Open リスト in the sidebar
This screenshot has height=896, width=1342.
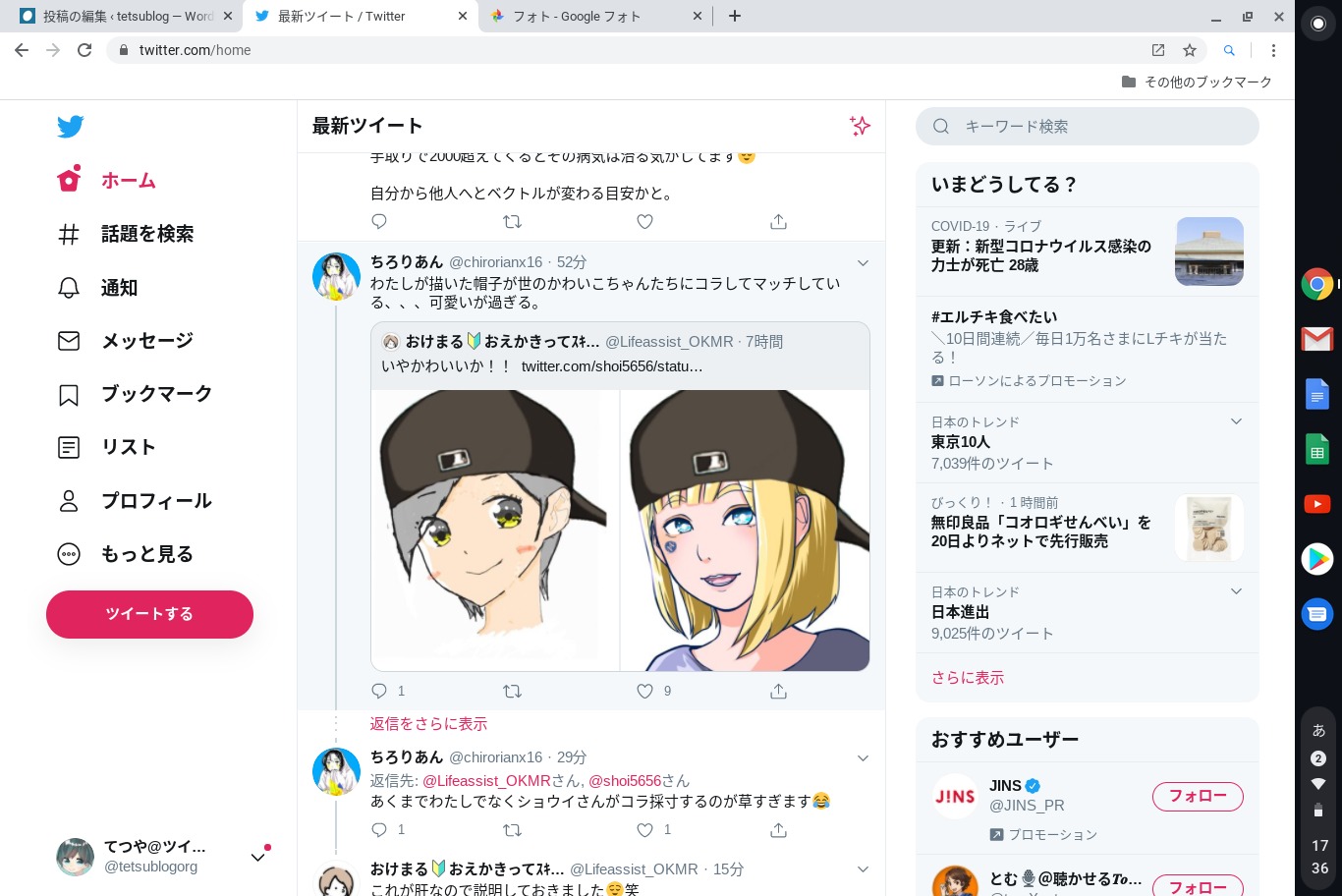tap(106, 447)
